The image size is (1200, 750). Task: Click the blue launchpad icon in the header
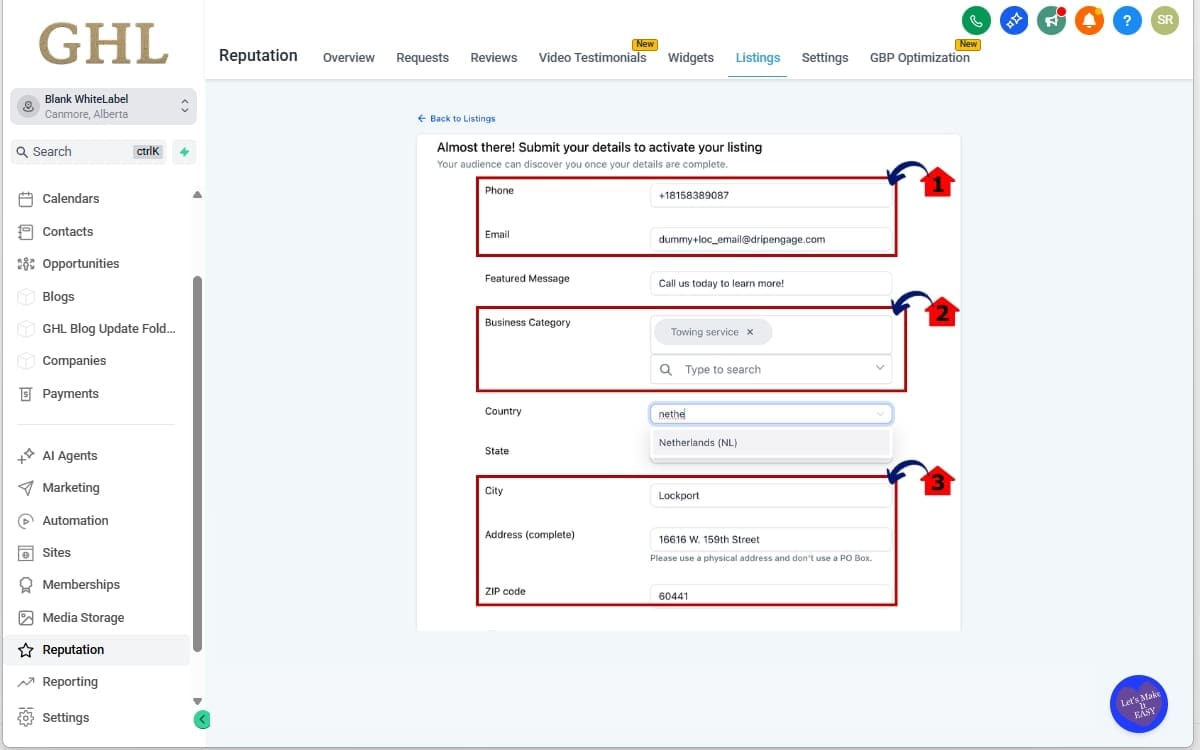[1013, 20]
